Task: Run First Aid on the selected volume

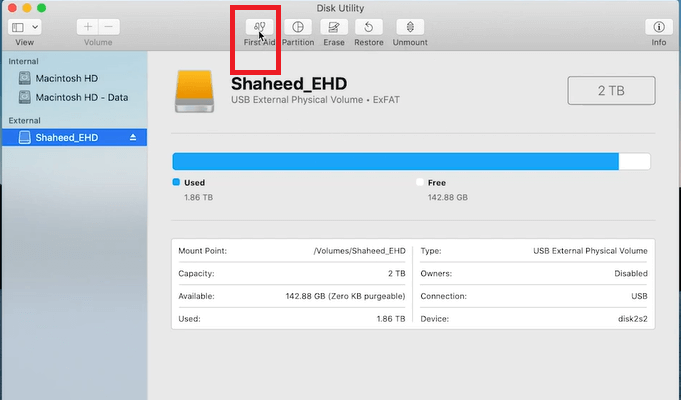Action: click(259, 27)
